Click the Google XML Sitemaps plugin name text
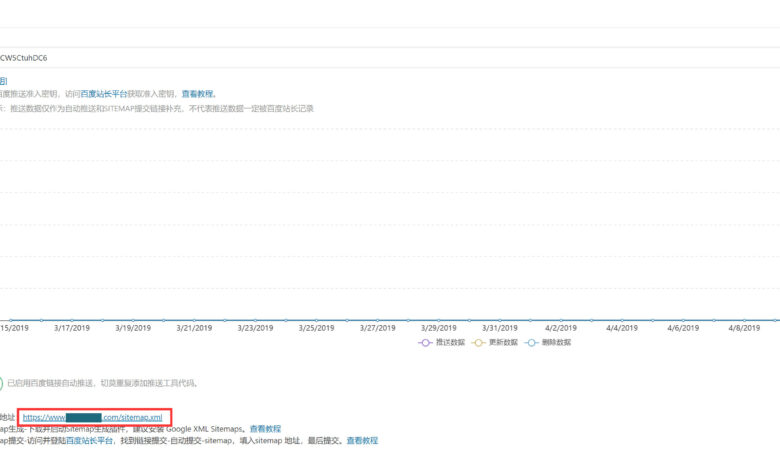This screenshot has width=780, height=460. 204,429
